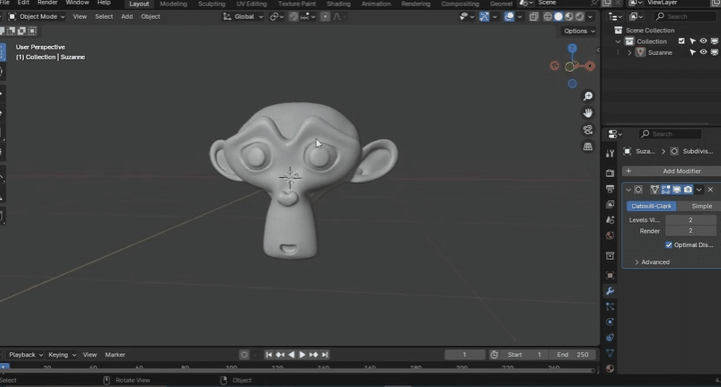This screenshot has width=721, height=387.
Task: Switch perspective/orthographic grid icon
Action: click(x=588, y=147)
